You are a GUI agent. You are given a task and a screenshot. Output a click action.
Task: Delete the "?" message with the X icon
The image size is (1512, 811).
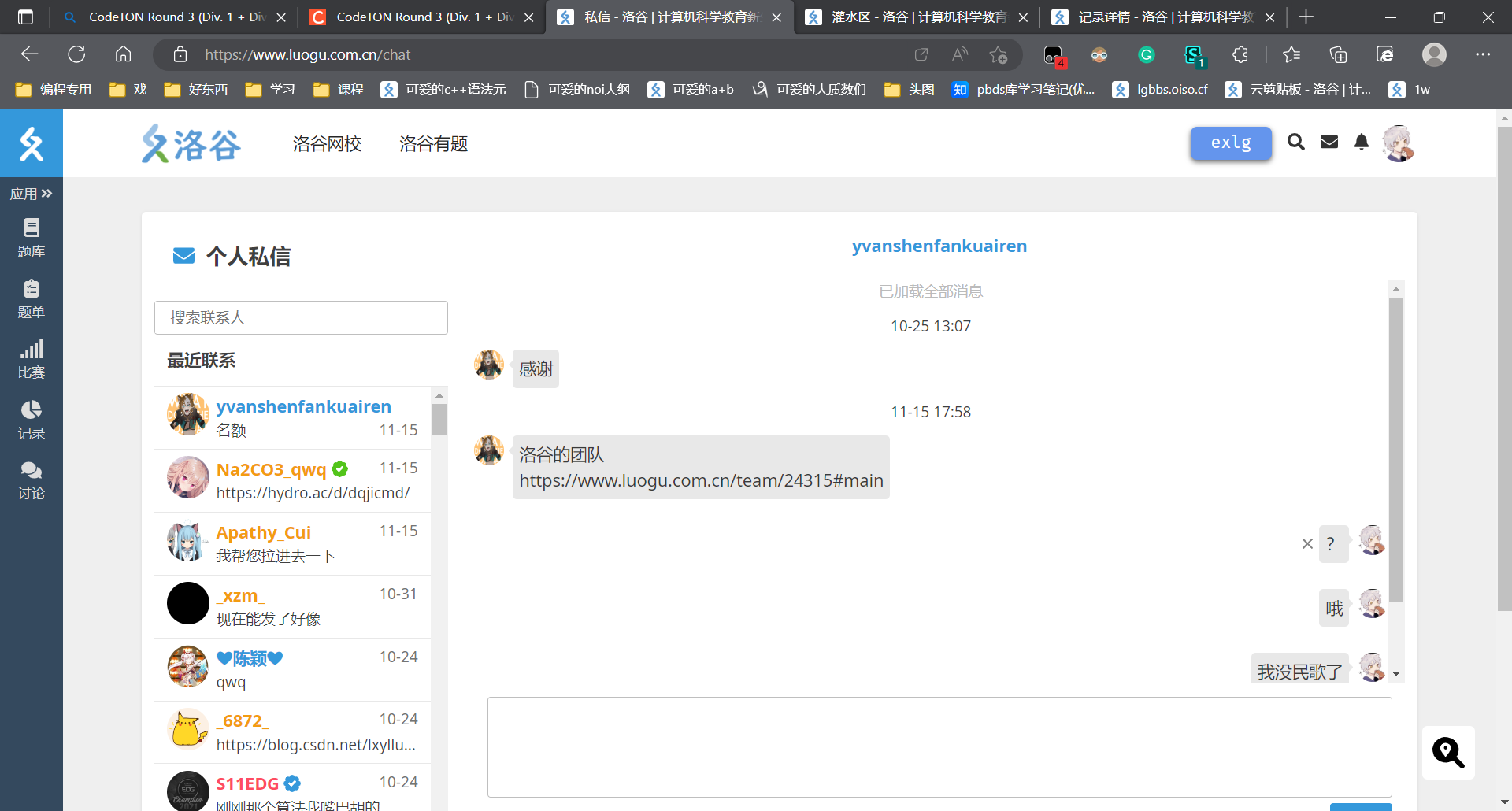pyautogui.click(x=1307, y=543)
